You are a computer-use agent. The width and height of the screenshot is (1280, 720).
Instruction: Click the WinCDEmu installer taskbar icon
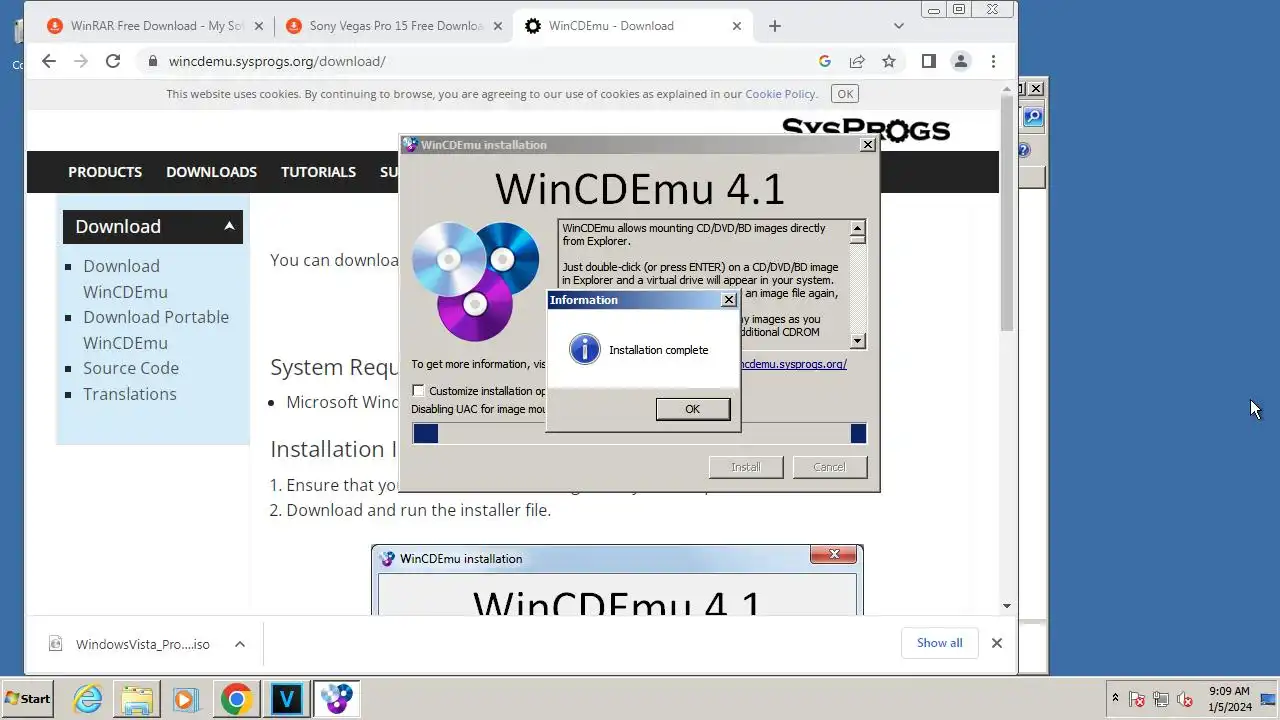click(x=336, y=699)
